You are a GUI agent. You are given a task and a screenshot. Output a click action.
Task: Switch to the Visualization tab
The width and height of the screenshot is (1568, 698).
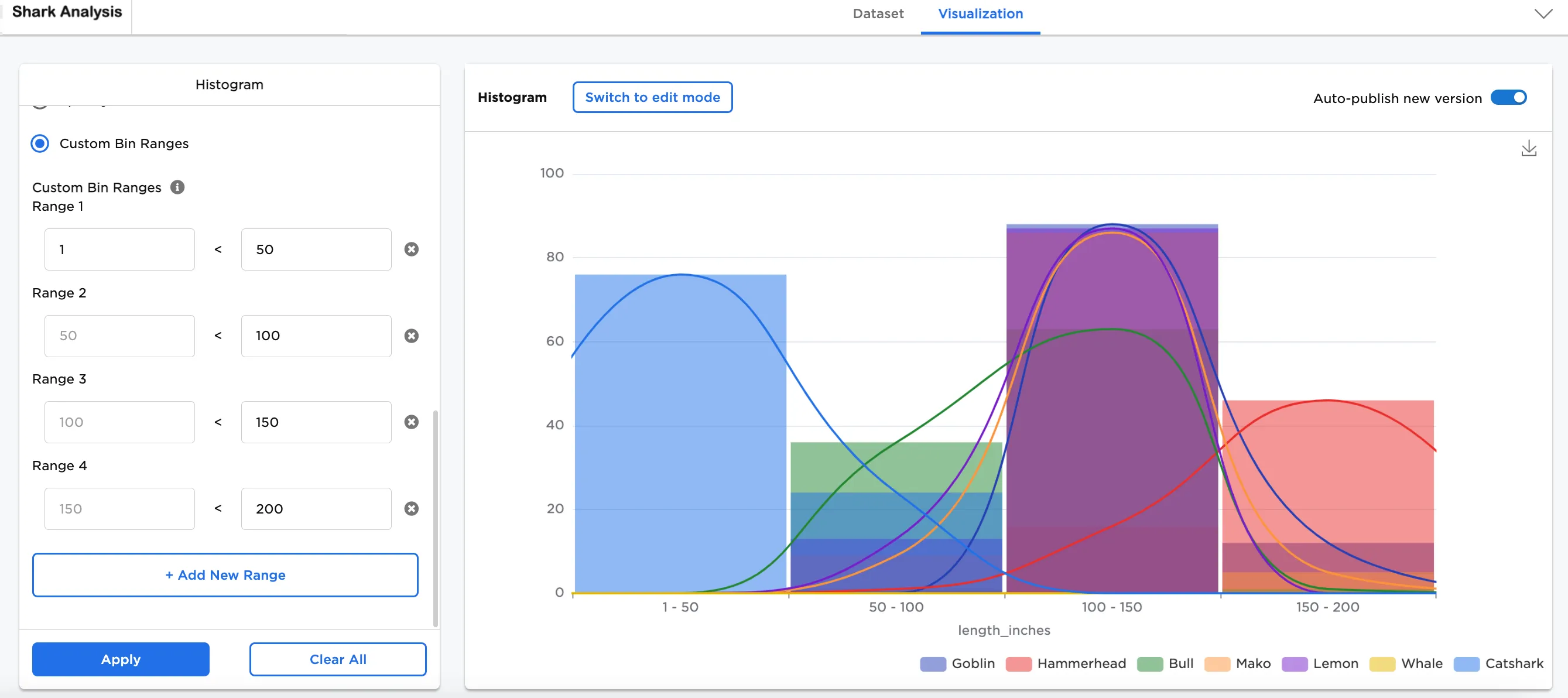click(980, 14)
